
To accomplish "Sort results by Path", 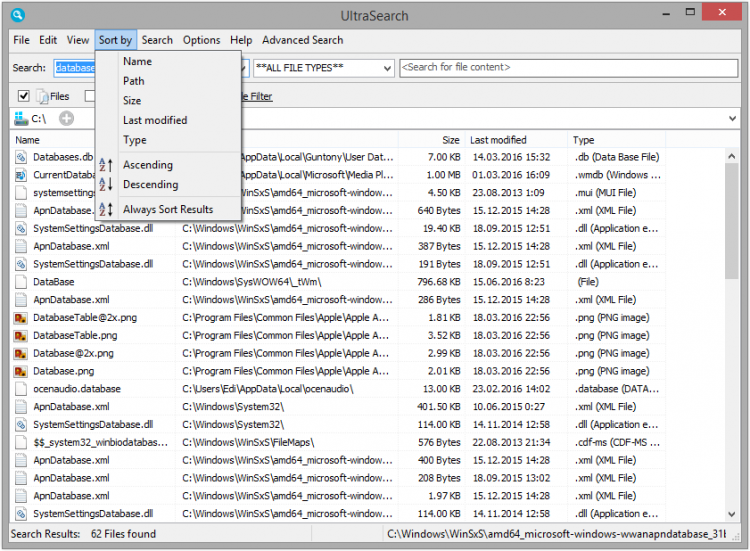I will tap(168, 81).
